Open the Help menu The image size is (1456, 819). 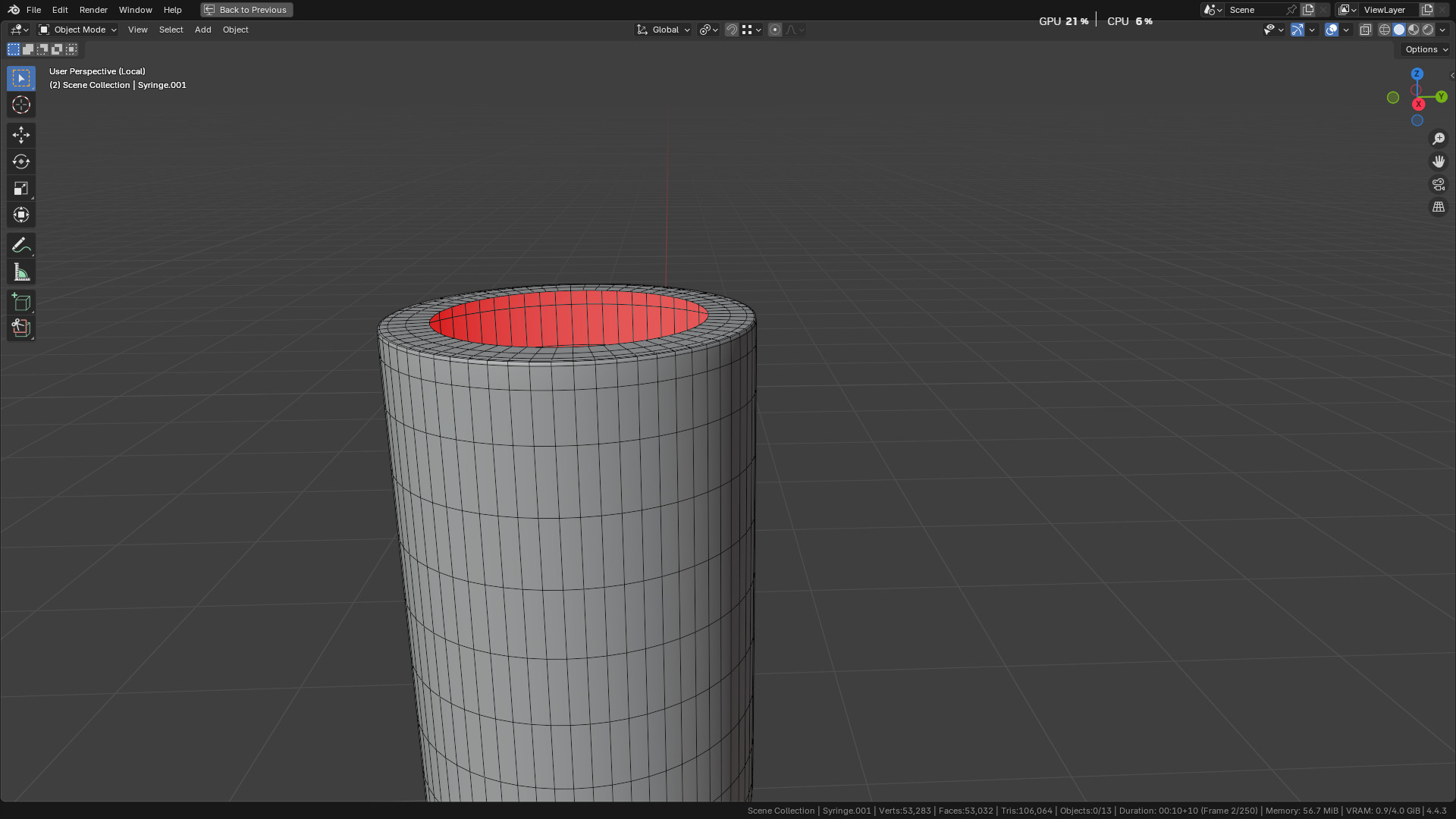tap(172, 10)
